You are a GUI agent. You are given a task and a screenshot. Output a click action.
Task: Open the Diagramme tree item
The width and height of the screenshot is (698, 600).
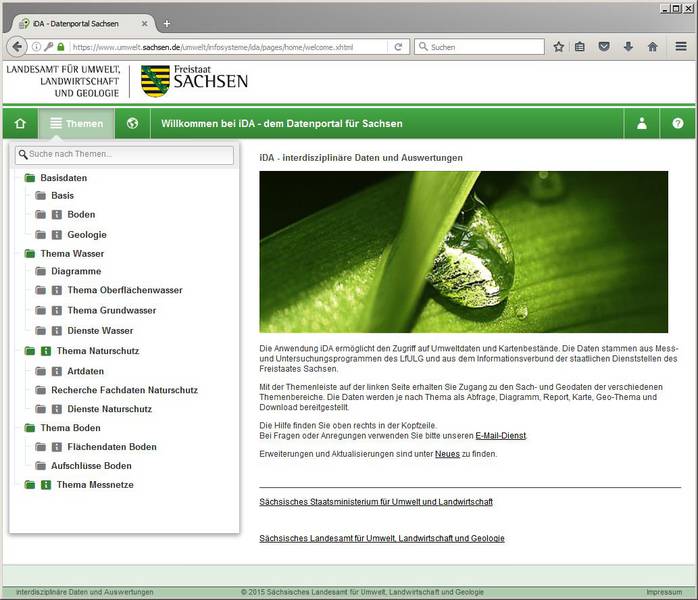pyautogui.click(x=76, y=272)
